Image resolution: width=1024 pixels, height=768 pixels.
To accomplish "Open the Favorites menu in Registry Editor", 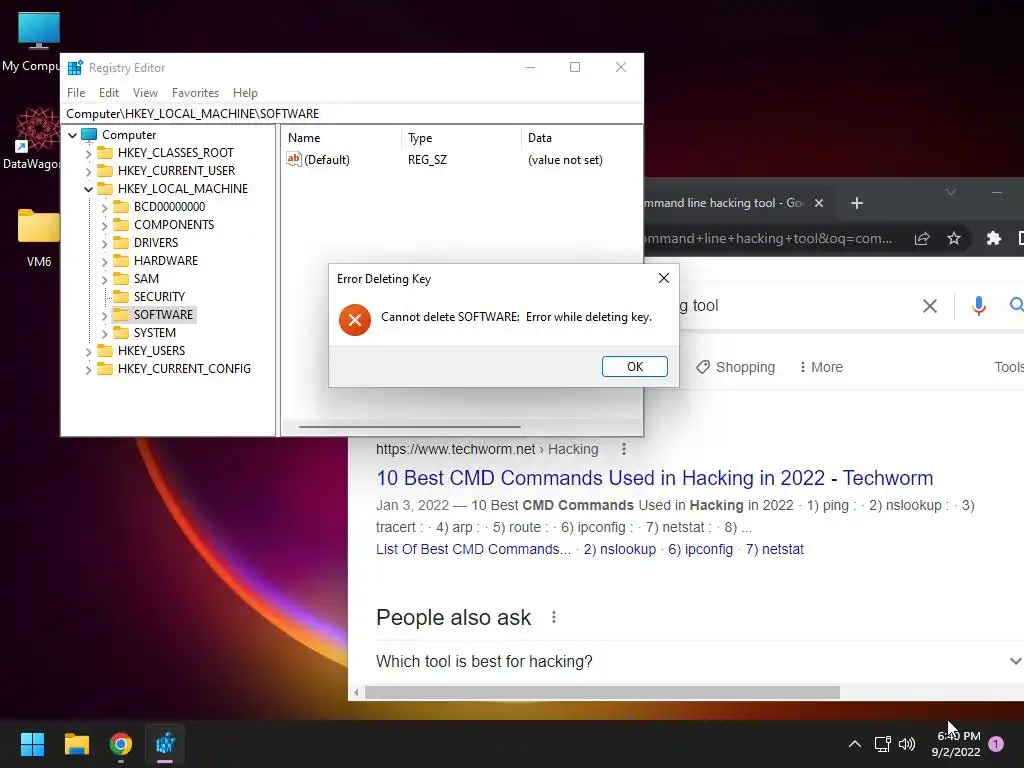I will coord(195,93).
